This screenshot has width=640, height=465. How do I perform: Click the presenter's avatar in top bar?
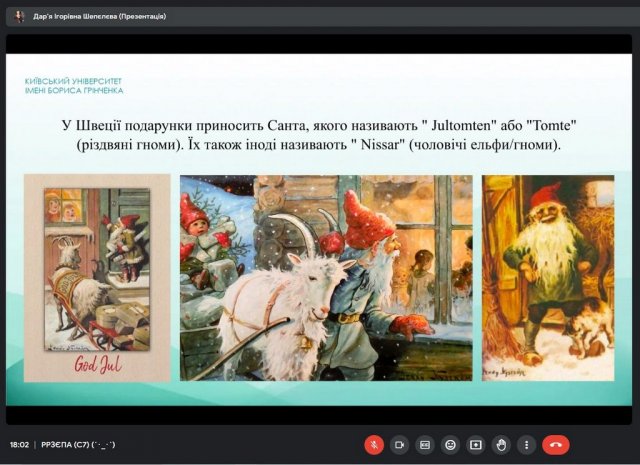[x=19, y=16]
